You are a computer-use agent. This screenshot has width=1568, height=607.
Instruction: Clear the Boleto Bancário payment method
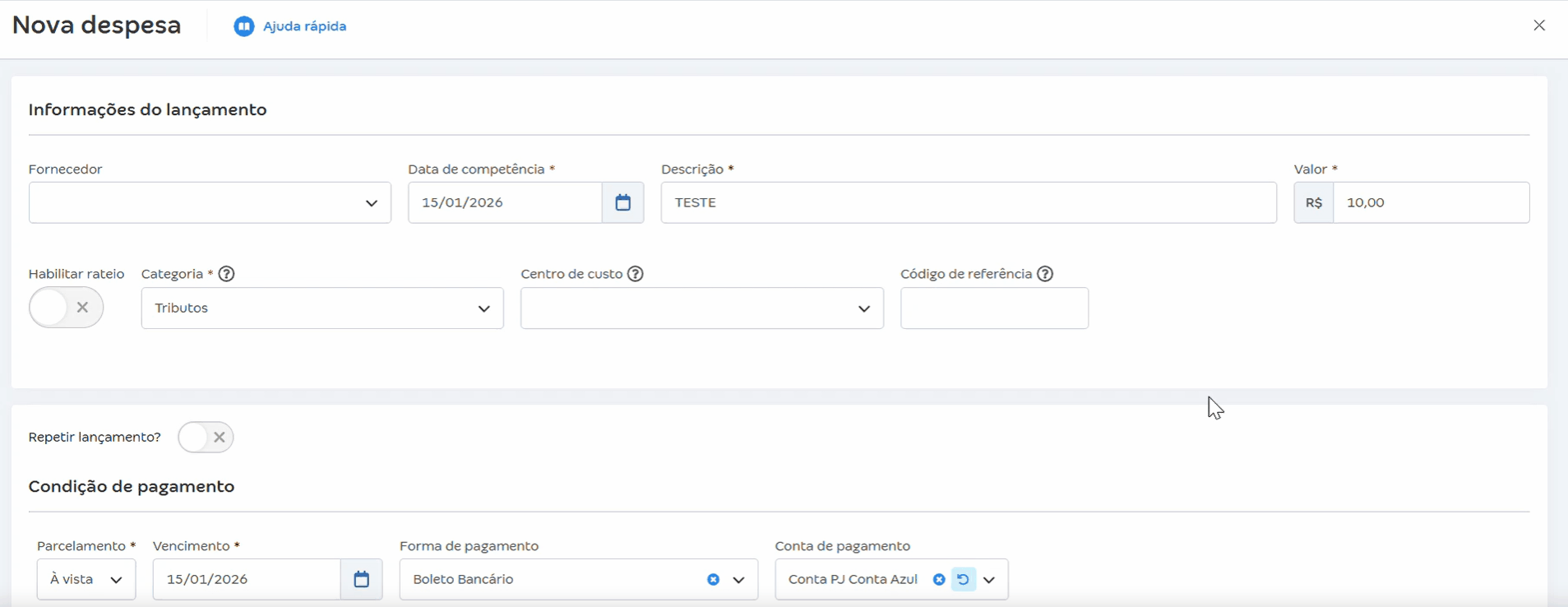(x=713, y=580)
